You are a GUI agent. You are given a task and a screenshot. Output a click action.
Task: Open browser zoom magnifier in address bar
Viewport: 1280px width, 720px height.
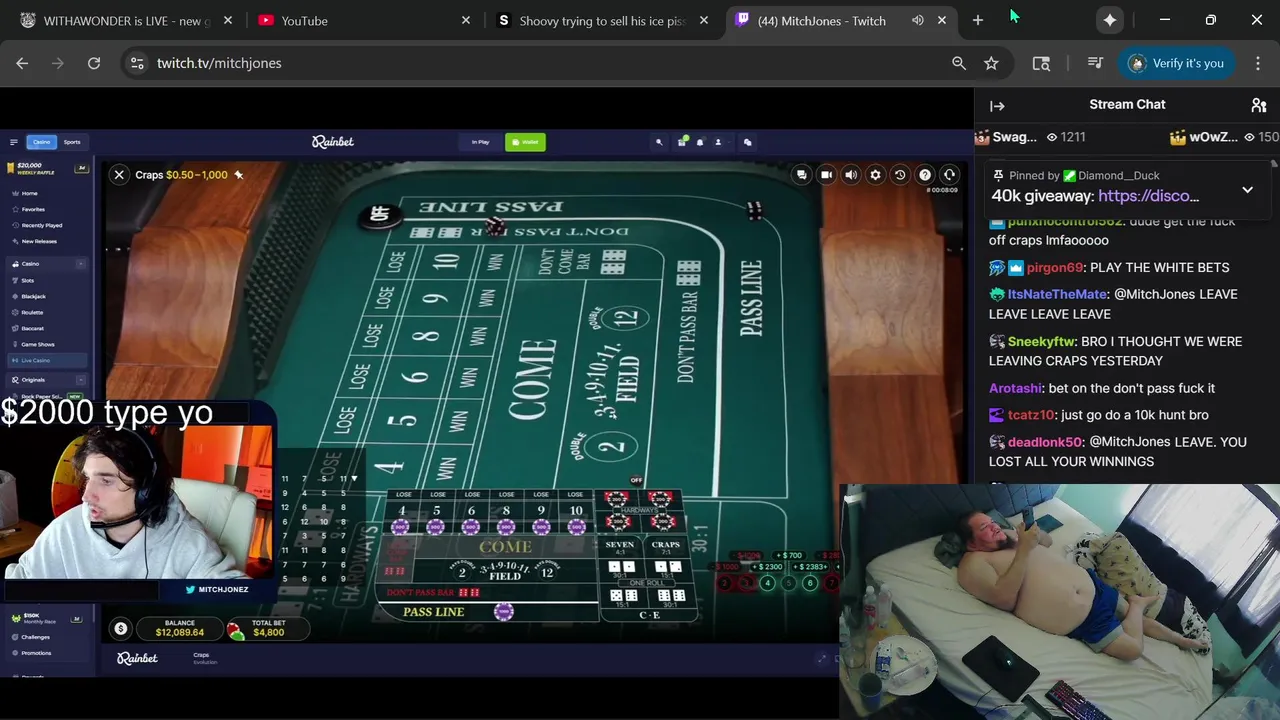(959, 63)
